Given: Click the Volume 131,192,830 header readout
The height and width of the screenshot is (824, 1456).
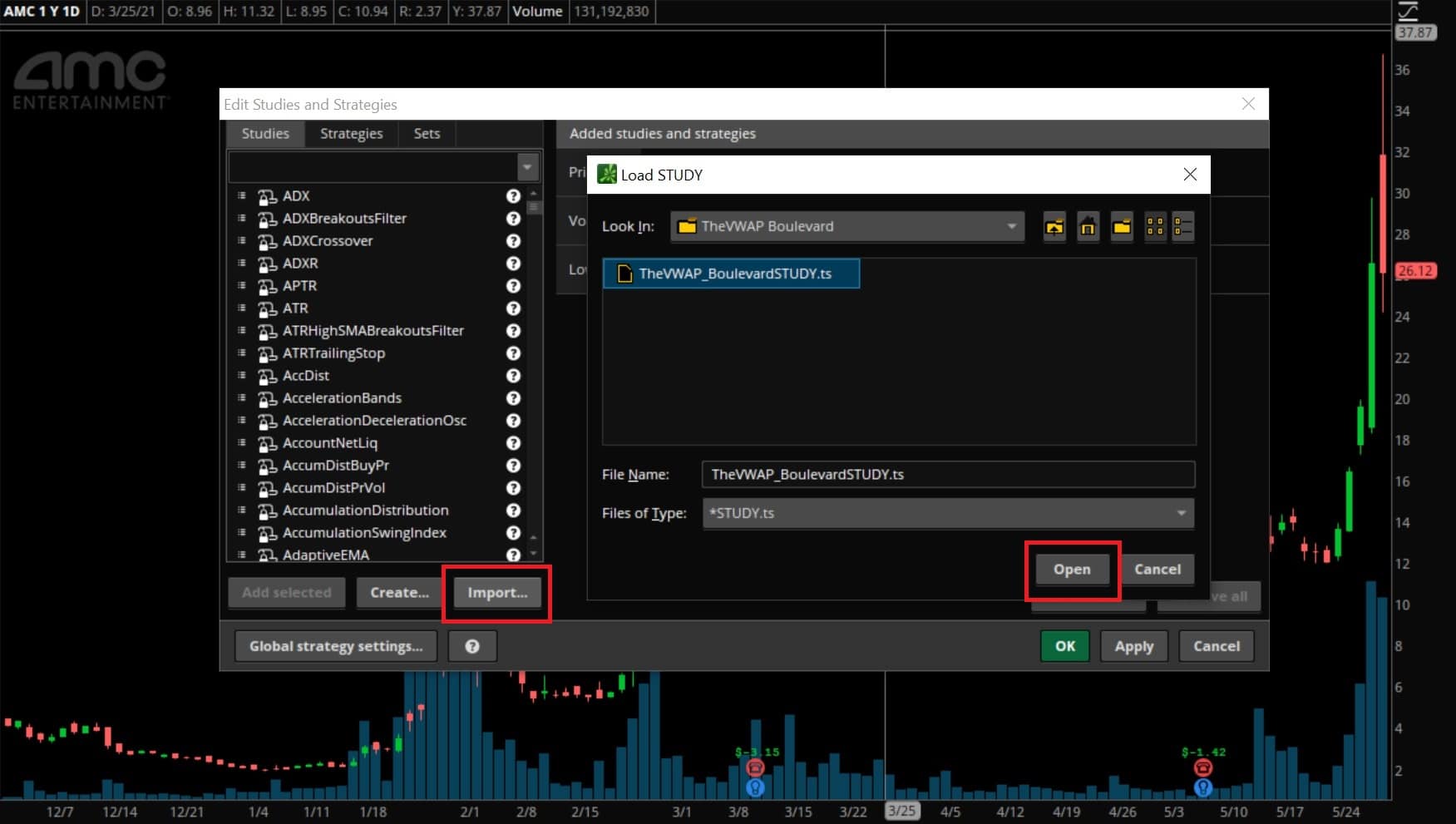Looking at the screenshot, I should point(580,12).
